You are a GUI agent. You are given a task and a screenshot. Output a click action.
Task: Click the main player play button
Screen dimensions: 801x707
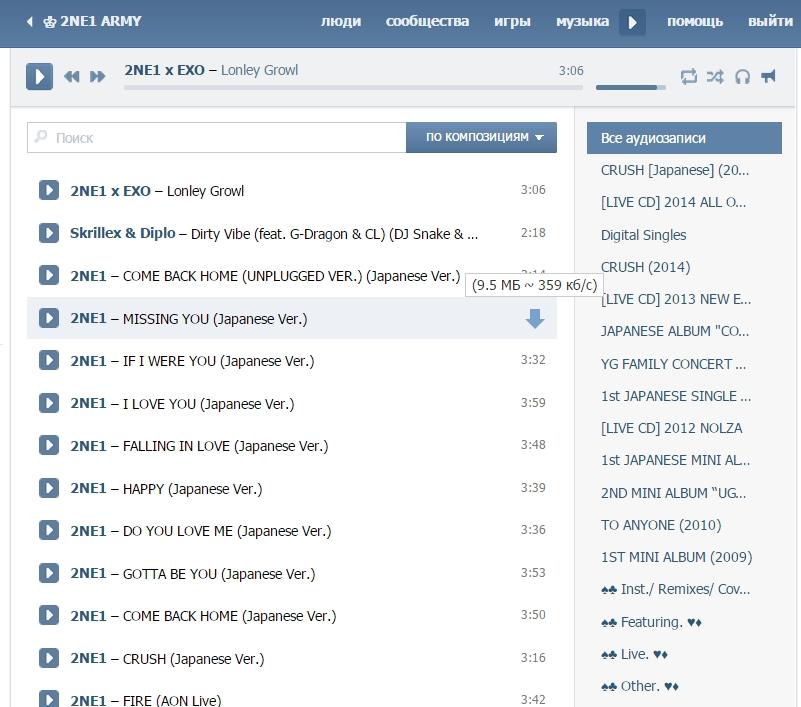(39, 77)
